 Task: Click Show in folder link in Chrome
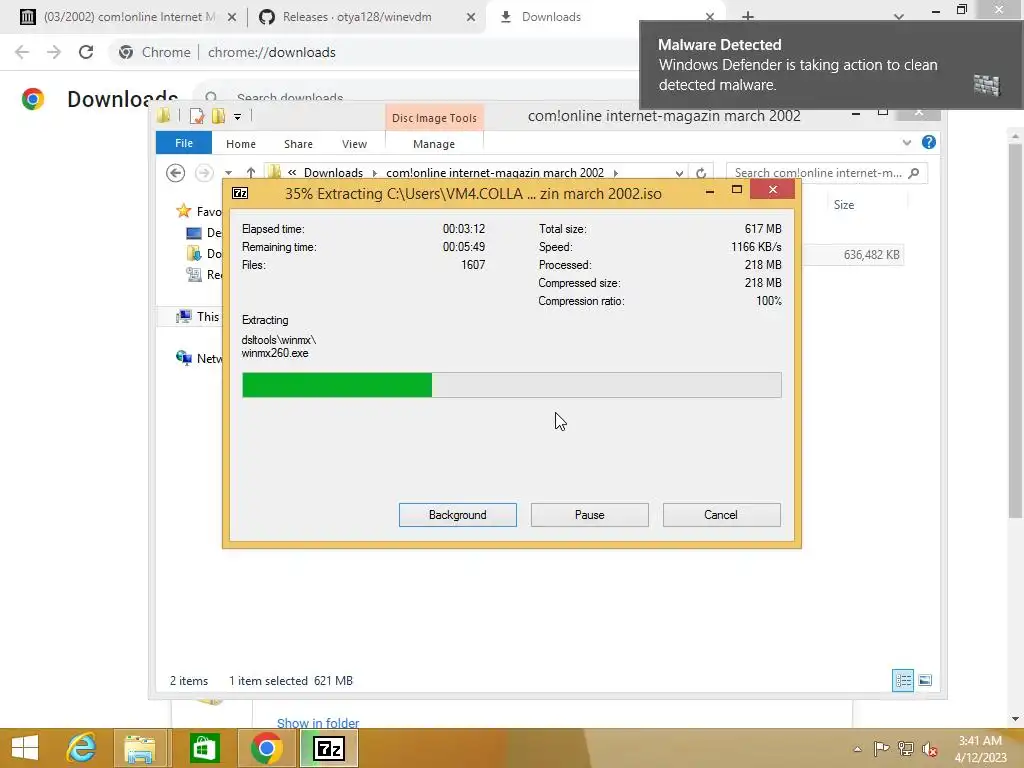(318, 723)
